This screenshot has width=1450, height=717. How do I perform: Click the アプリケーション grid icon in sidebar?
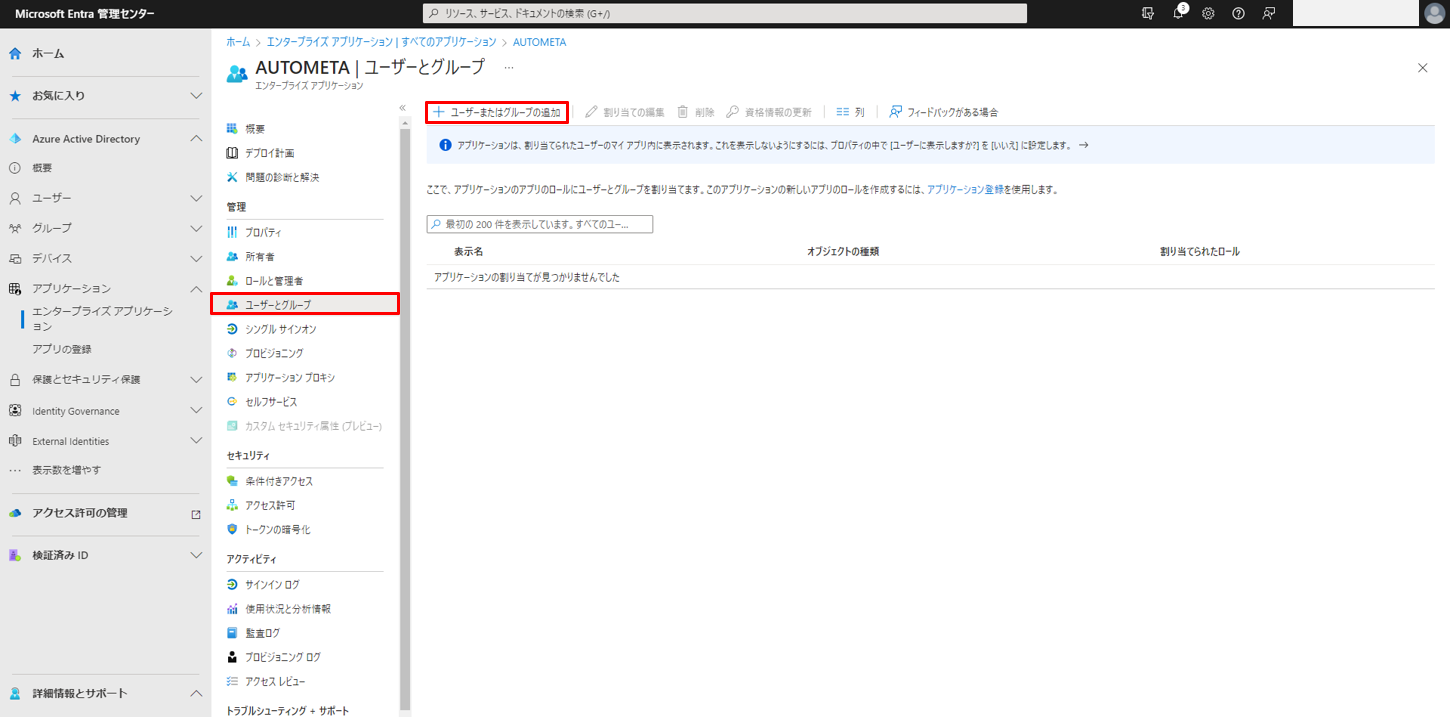tap(15, 288)
